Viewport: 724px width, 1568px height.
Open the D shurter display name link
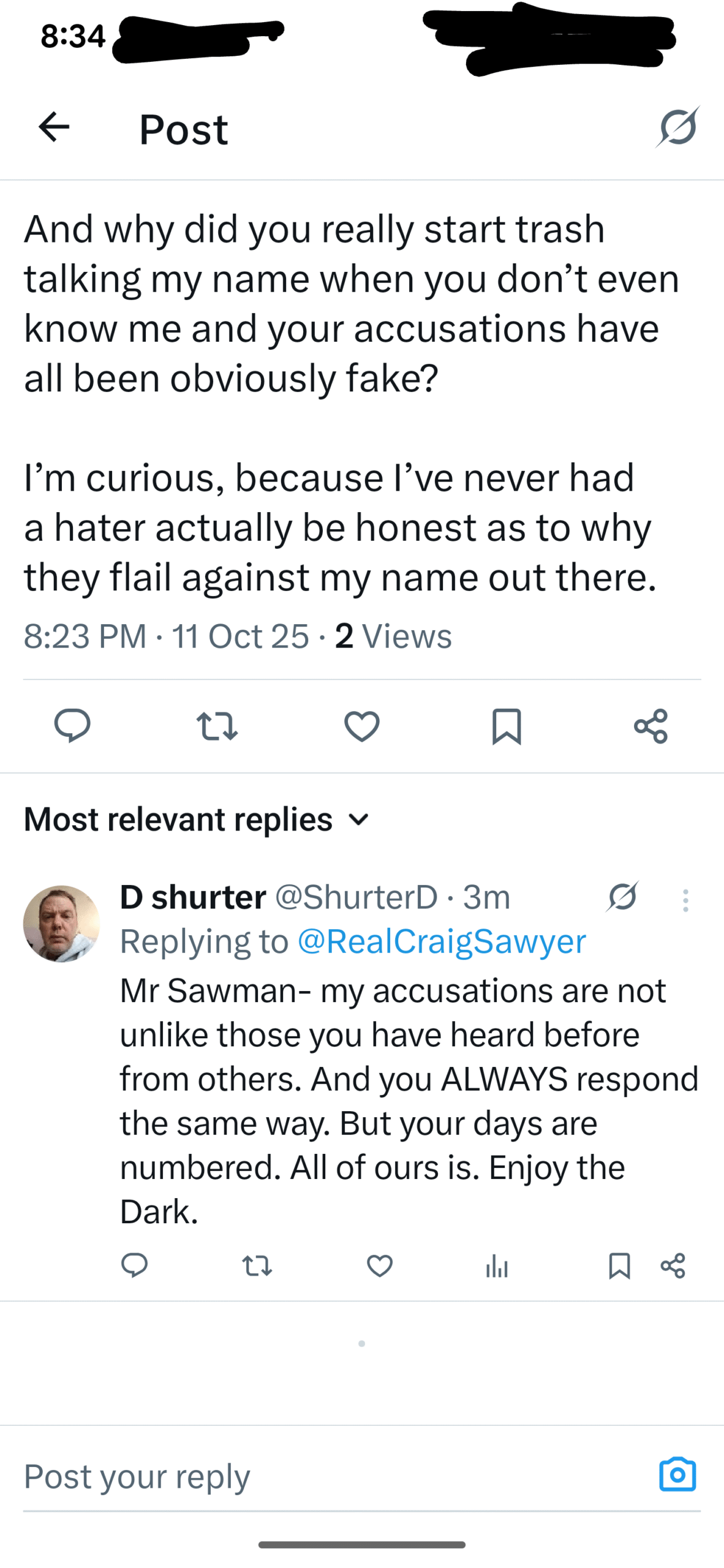pyautogui.click(x=193, y=897)
